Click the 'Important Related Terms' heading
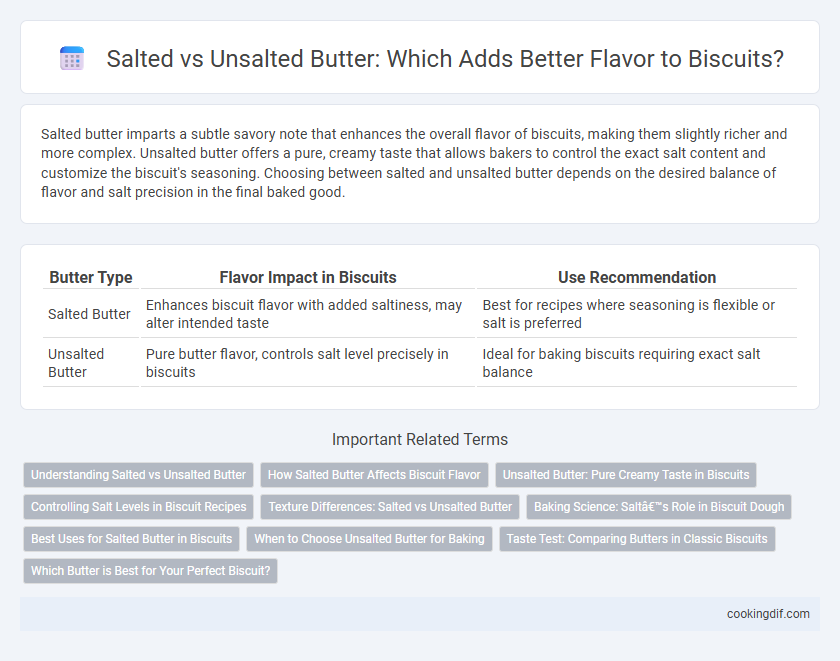The image size is (840, 661). (x=420, y=439)
